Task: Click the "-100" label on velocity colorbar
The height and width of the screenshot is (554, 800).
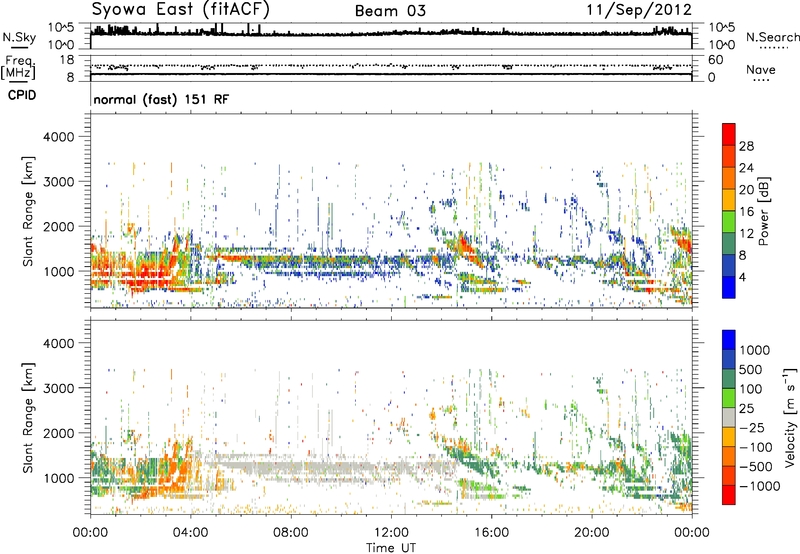Action: [755, 447]
